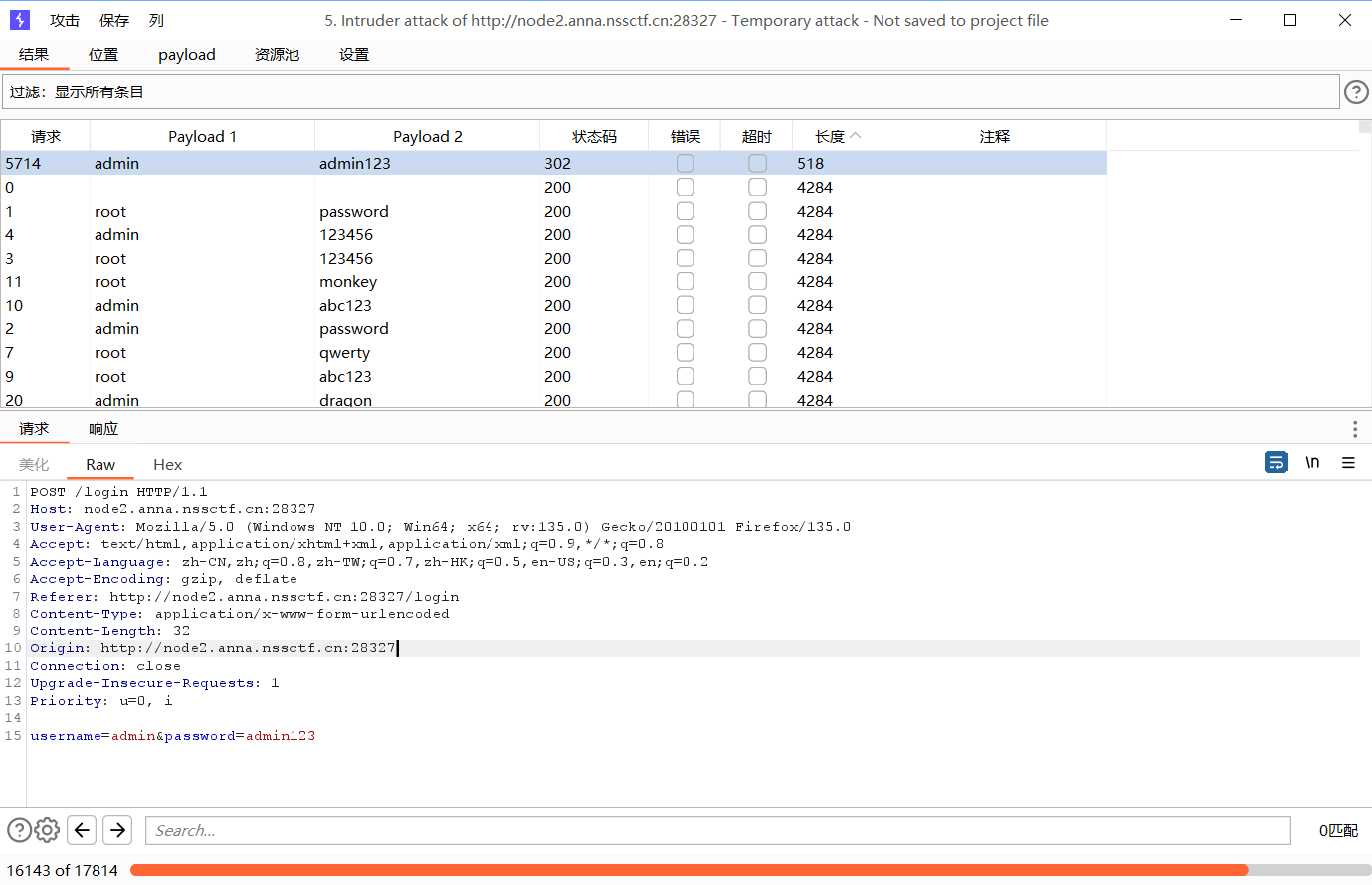
Task: Toggle 超时 checkbox in root password row
Action: tap(758, 211)
